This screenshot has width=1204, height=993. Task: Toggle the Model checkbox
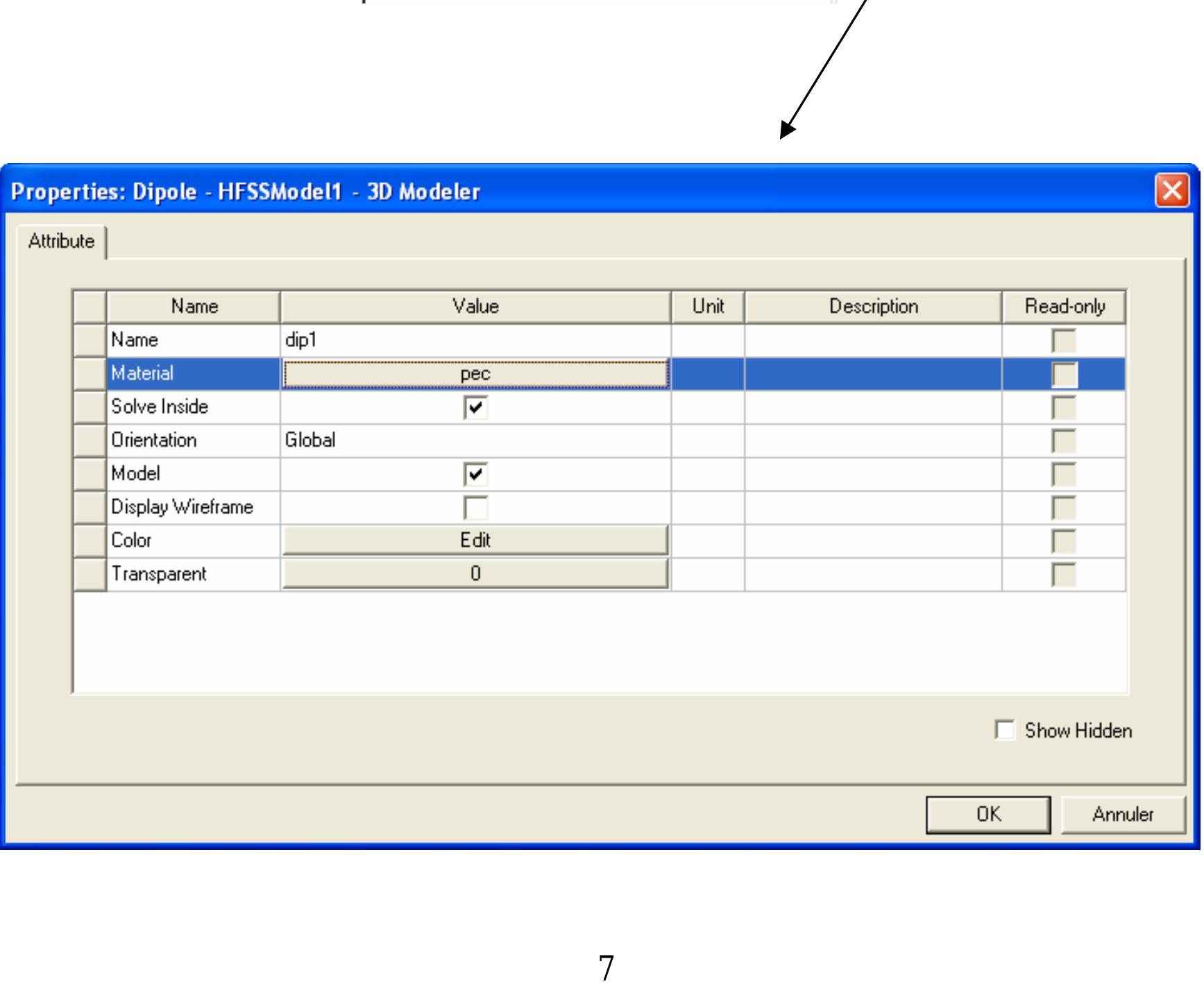475,474
